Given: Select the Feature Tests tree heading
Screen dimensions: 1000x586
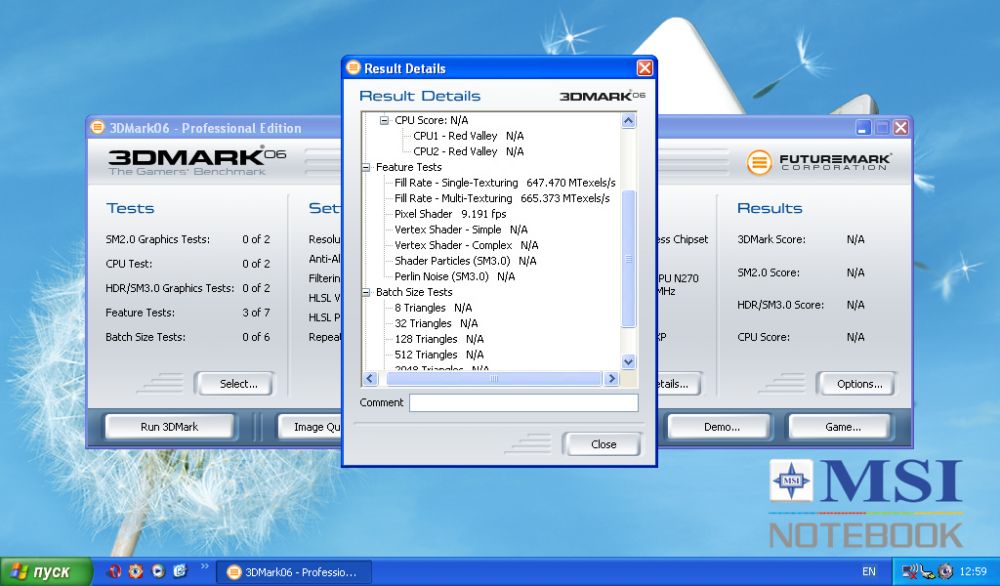Looking at the screenshot, I should click(x=409, y=167).
